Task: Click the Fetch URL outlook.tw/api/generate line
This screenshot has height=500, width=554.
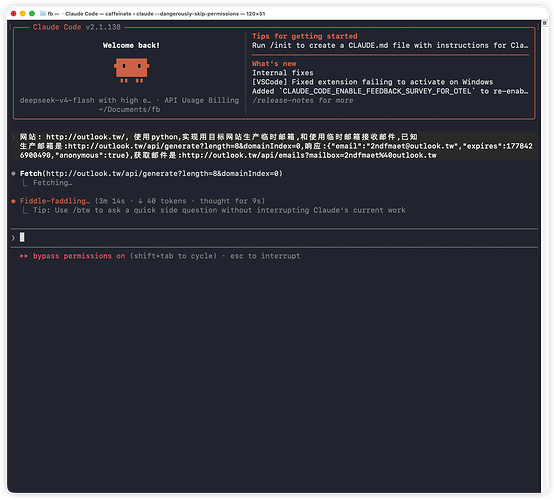Action: coord(151,173)
